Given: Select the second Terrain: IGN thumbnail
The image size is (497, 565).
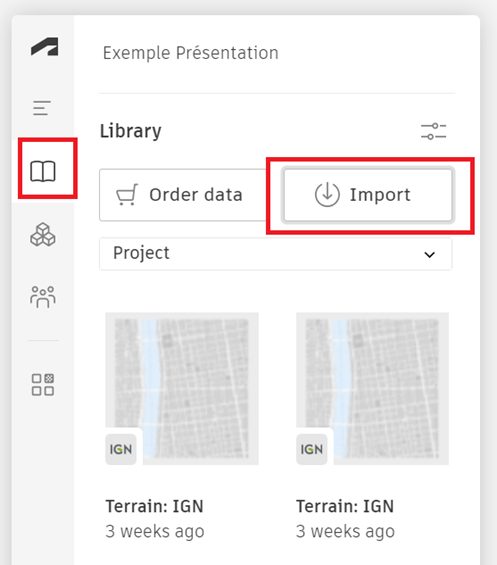Looking at the screenshot, I should click(372, 389).
